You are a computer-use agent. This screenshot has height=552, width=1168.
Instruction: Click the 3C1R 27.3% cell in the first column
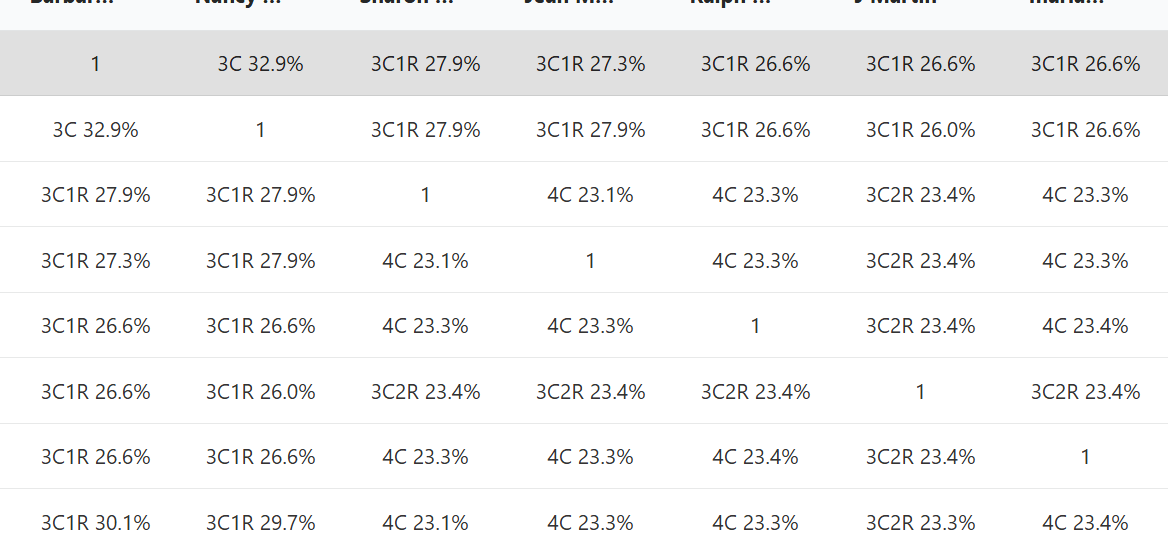coord(95,260)
